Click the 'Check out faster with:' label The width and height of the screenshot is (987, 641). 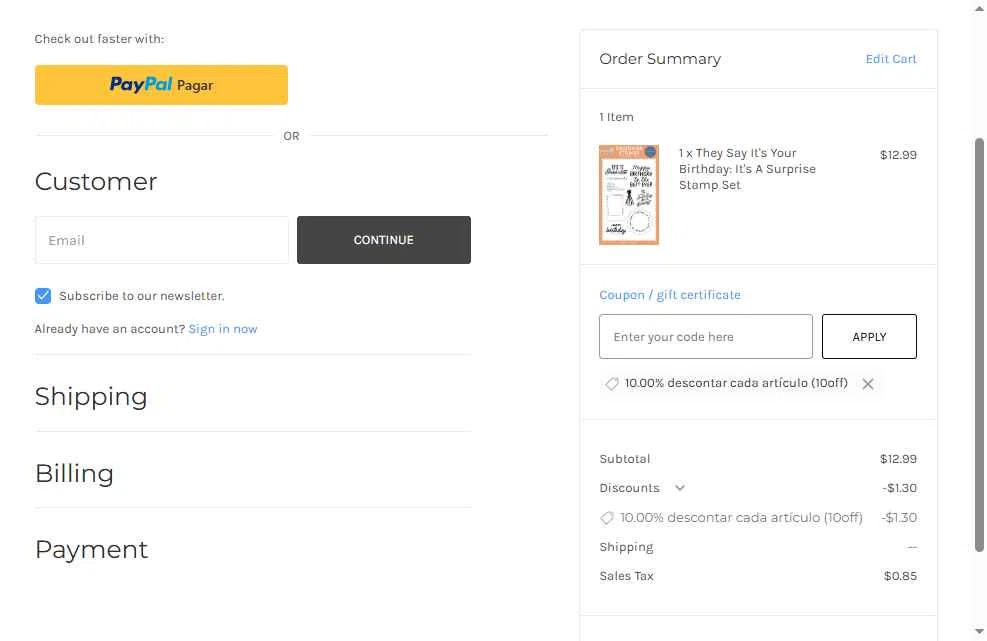pyautogui.click(x=99, y=39)
